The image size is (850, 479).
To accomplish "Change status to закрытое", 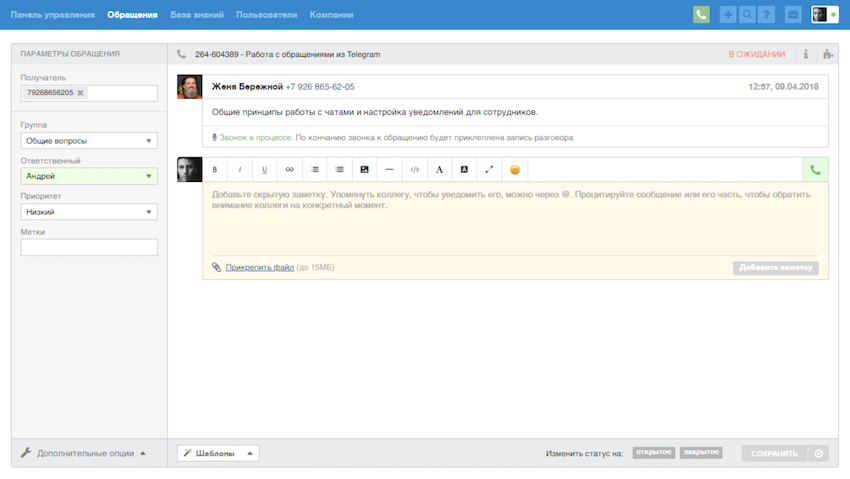I will pos(701,452).
